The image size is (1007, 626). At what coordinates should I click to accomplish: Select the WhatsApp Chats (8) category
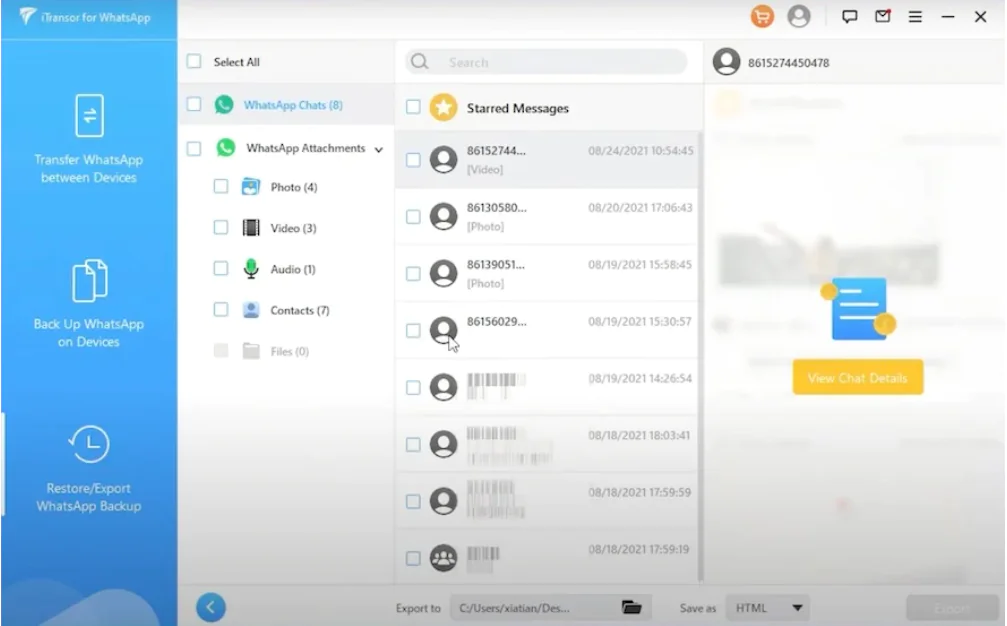290,102
